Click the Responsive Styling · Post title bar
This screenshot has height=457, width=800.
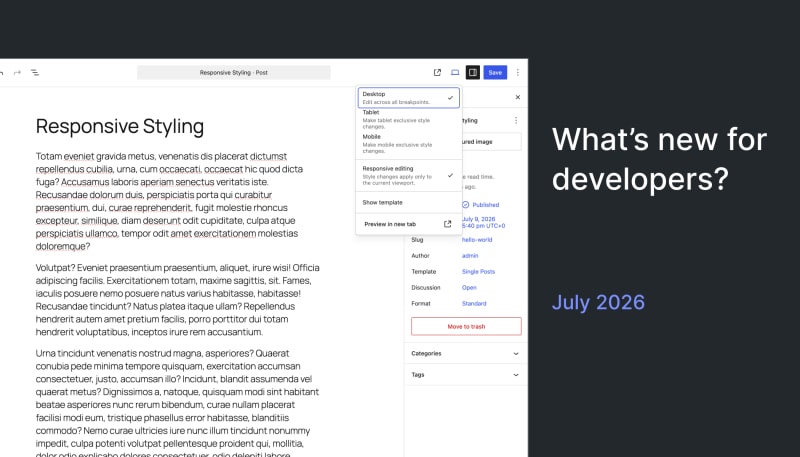pyautogui.click(x=234, y=72)
